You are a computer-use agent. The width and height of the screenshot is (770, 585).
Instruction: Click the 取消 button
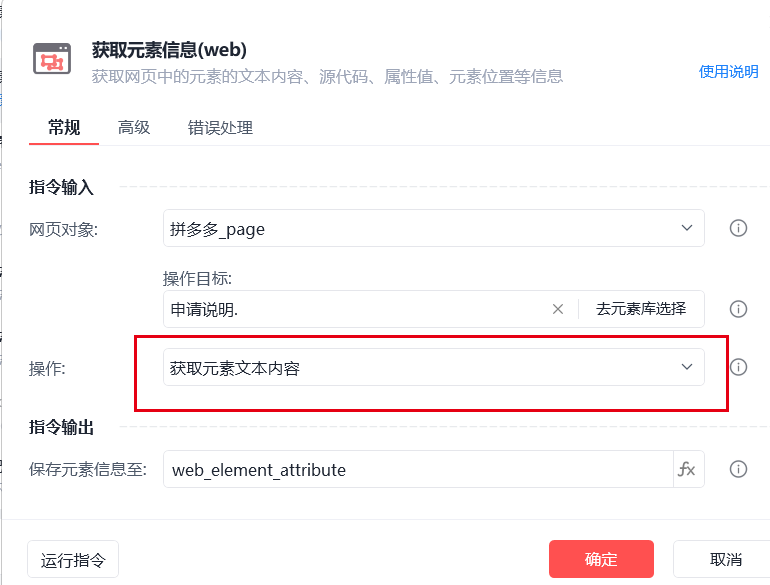click(x=725, y=559)
